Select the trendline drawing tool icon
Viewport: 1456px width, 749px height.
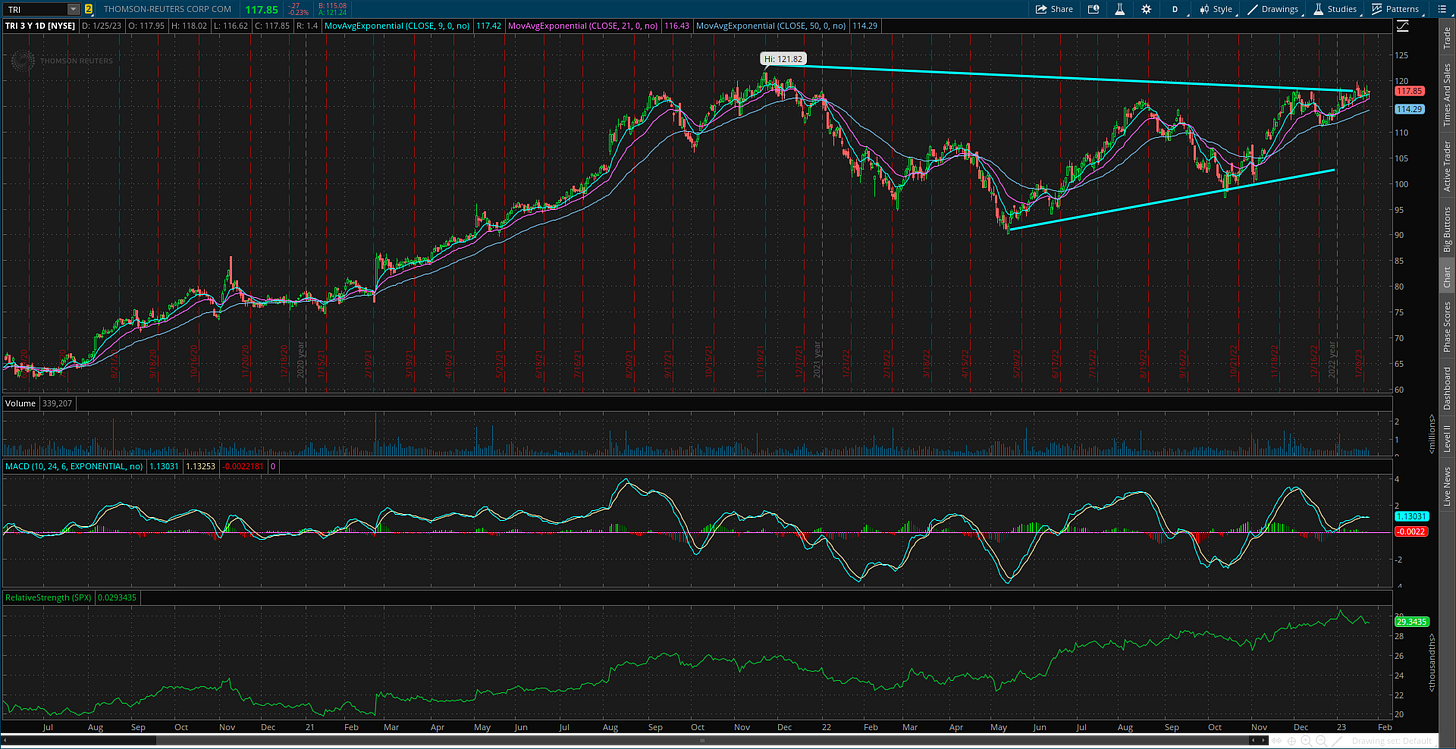click(x=1337, y=741)
